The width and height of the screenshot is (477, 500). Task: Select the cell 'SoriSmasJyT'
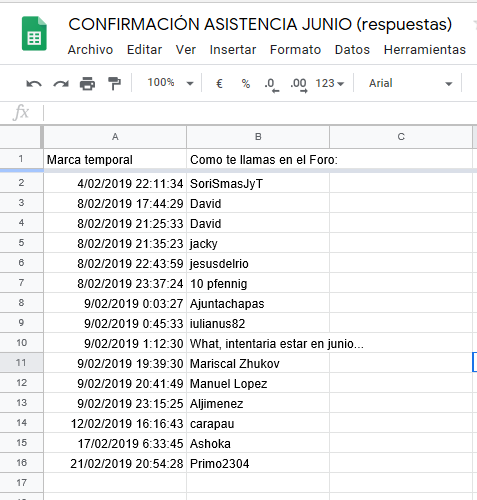pyautogui.click(x=258, y=183)
